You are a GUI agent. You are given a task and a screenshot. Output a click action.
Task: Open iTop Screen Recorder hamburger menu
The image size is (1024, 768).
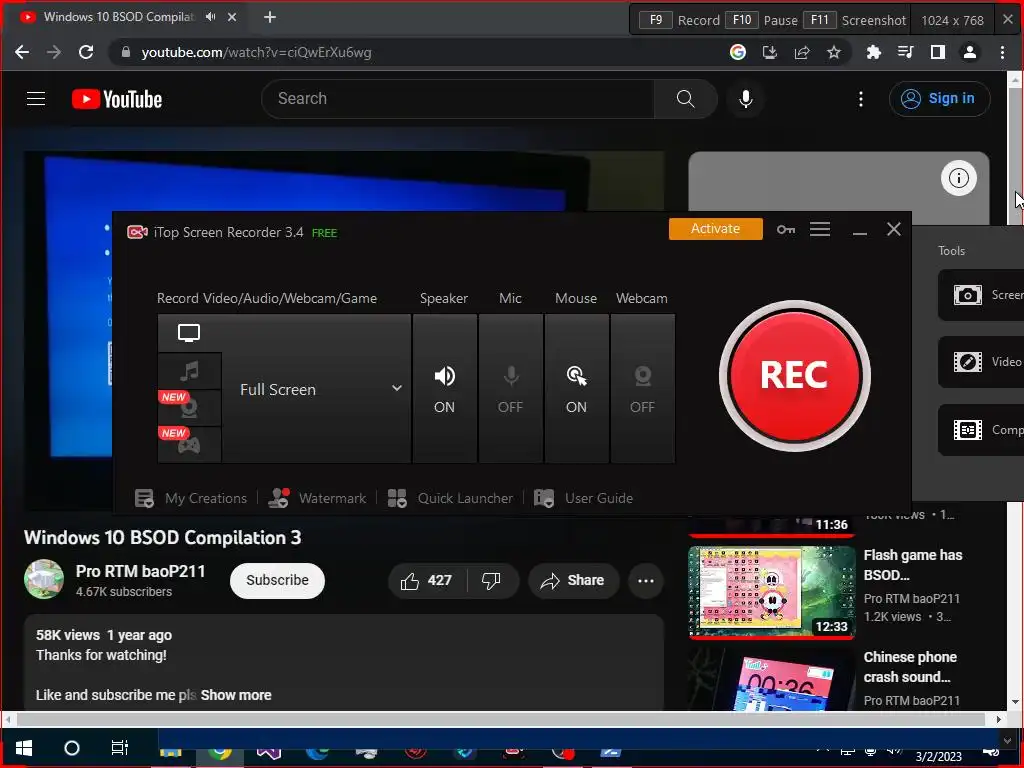[820, 229]
